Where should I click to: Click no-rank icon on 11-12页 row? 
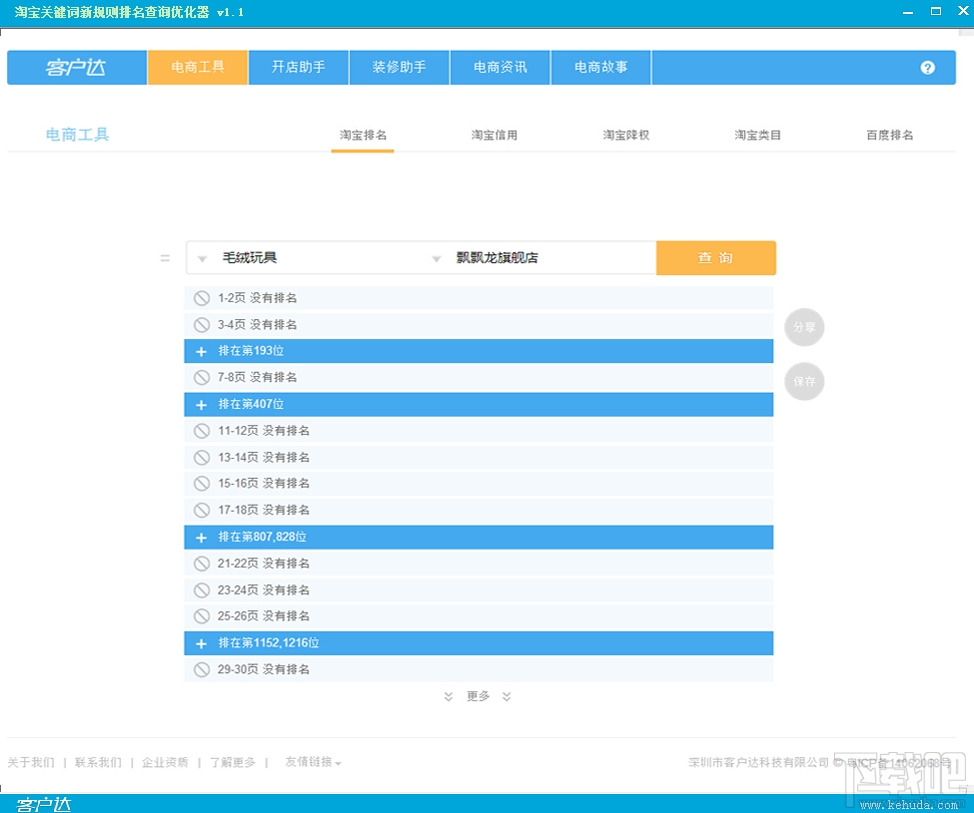pyautogui.click(x=201, y=431)
